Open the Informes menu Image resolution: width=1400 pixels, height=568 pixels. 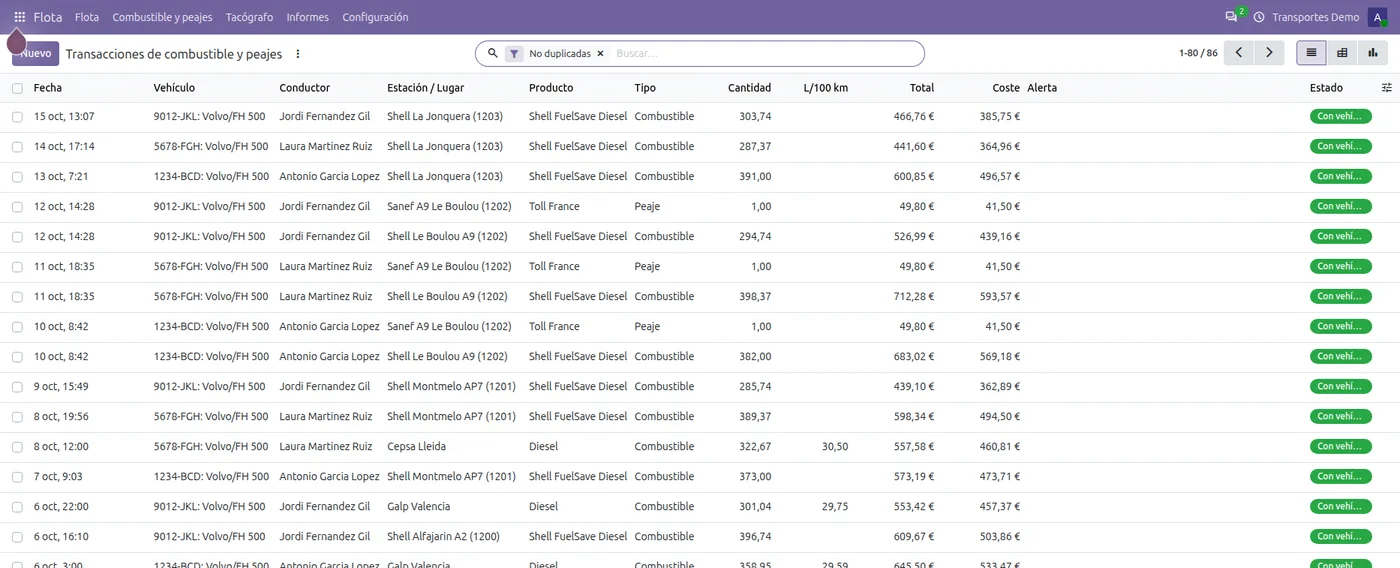307,17
